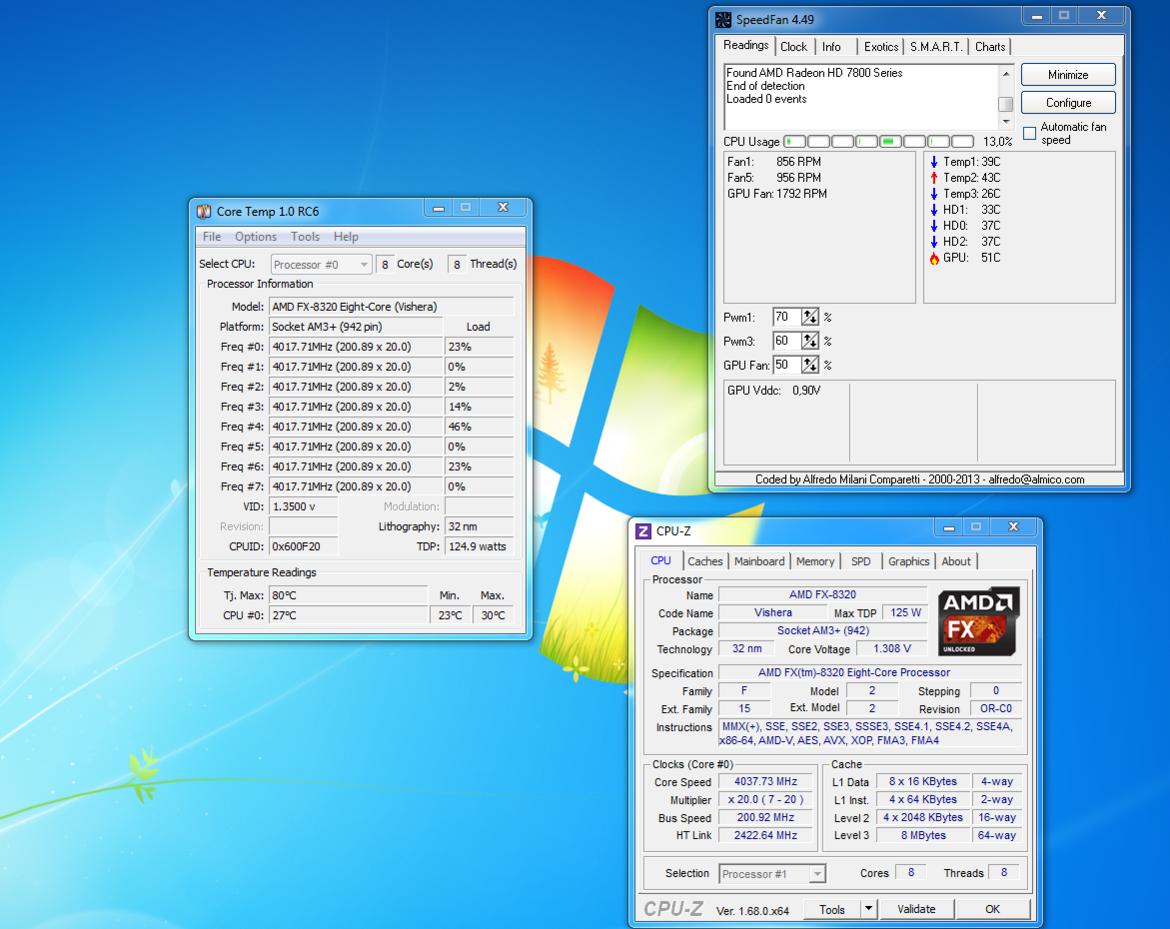Select the CPU-Z CPU tab

pyautogui.click(x=660, y=560)
